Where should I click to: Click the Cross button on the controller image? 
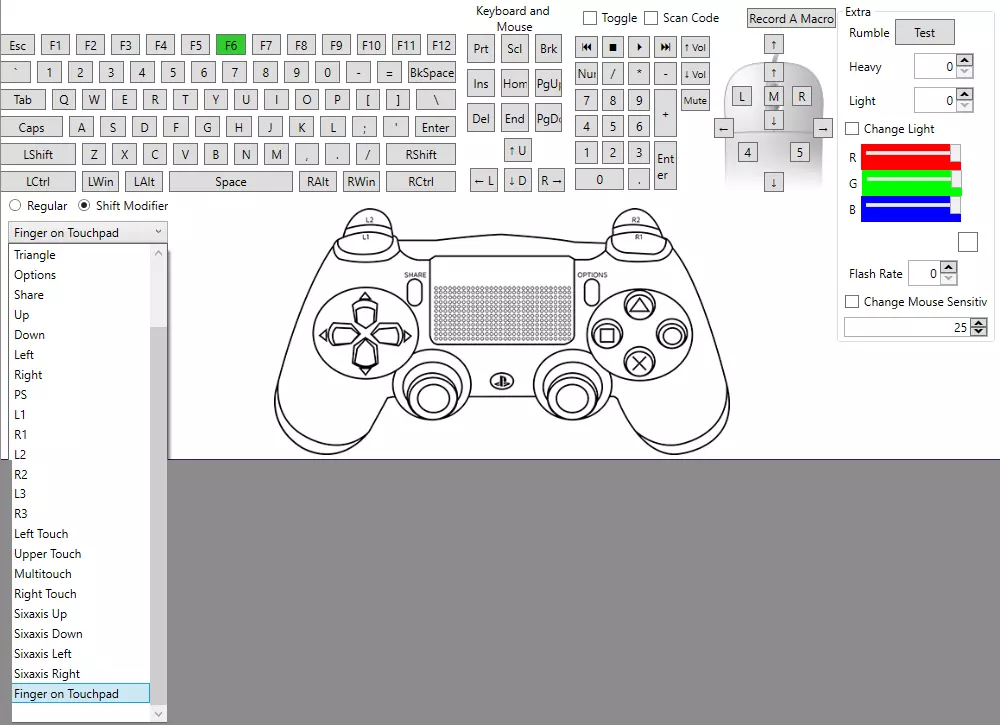(x=639, y=363)
